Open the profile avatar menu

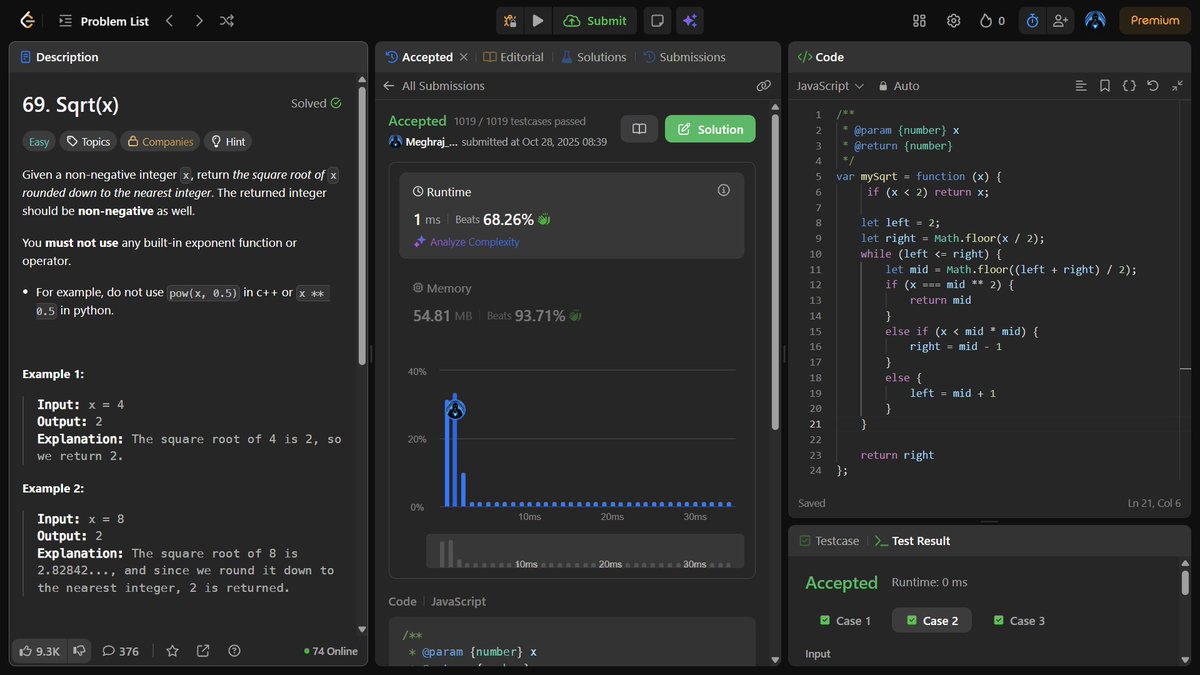coord(1095,20)
